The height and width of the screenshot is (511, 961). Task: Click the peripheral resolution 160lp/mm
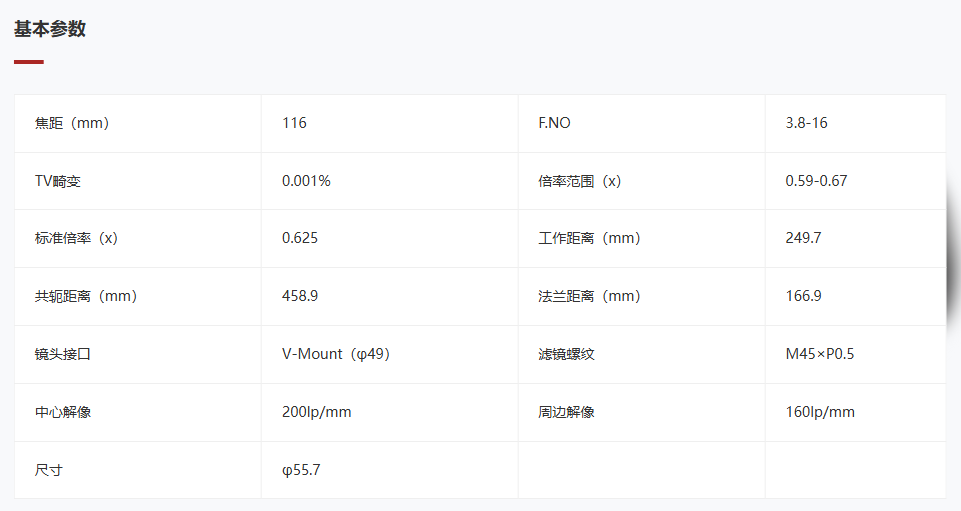(x=820, y=412)
